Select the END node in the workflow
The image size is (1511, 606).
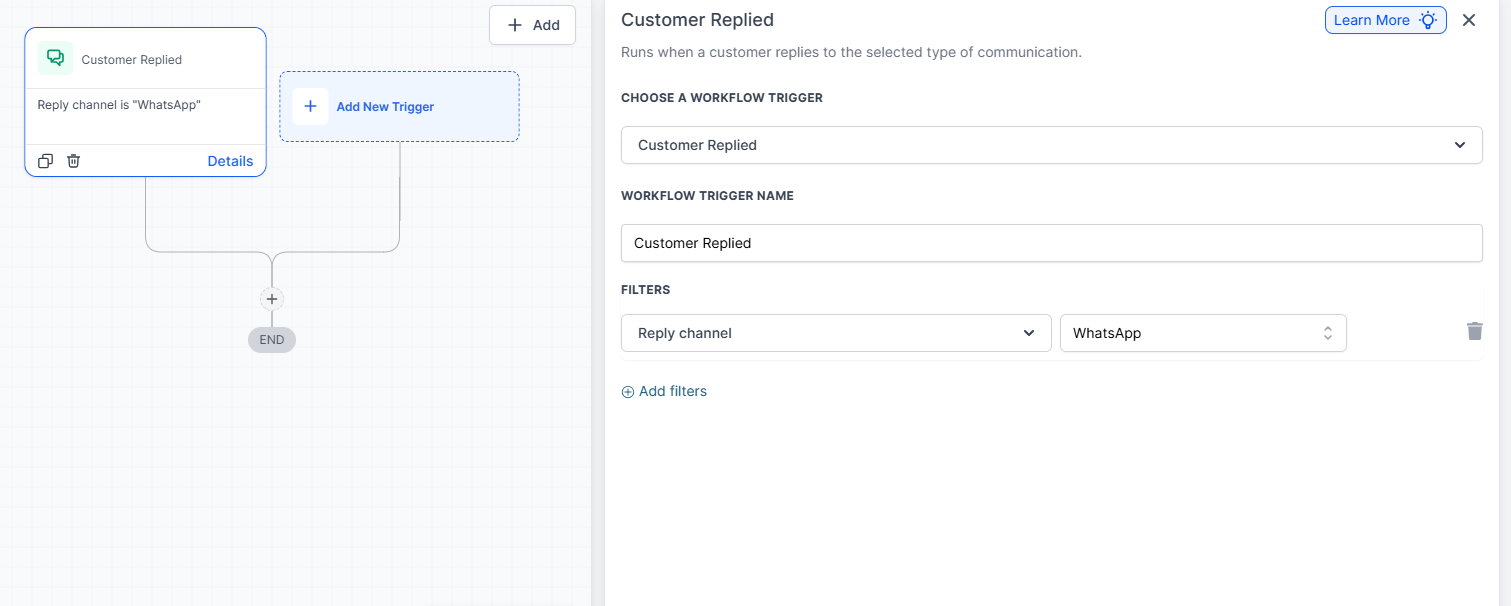[x=272, y=340]
